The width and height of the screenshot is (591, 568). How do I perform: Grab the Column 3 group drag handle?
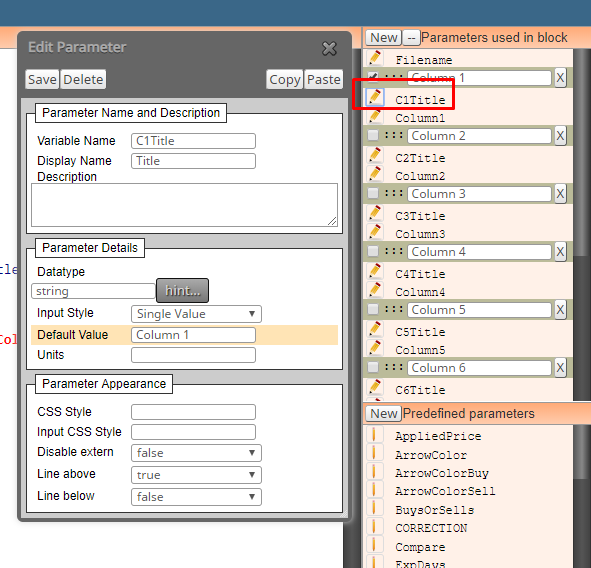pos(394,193)
